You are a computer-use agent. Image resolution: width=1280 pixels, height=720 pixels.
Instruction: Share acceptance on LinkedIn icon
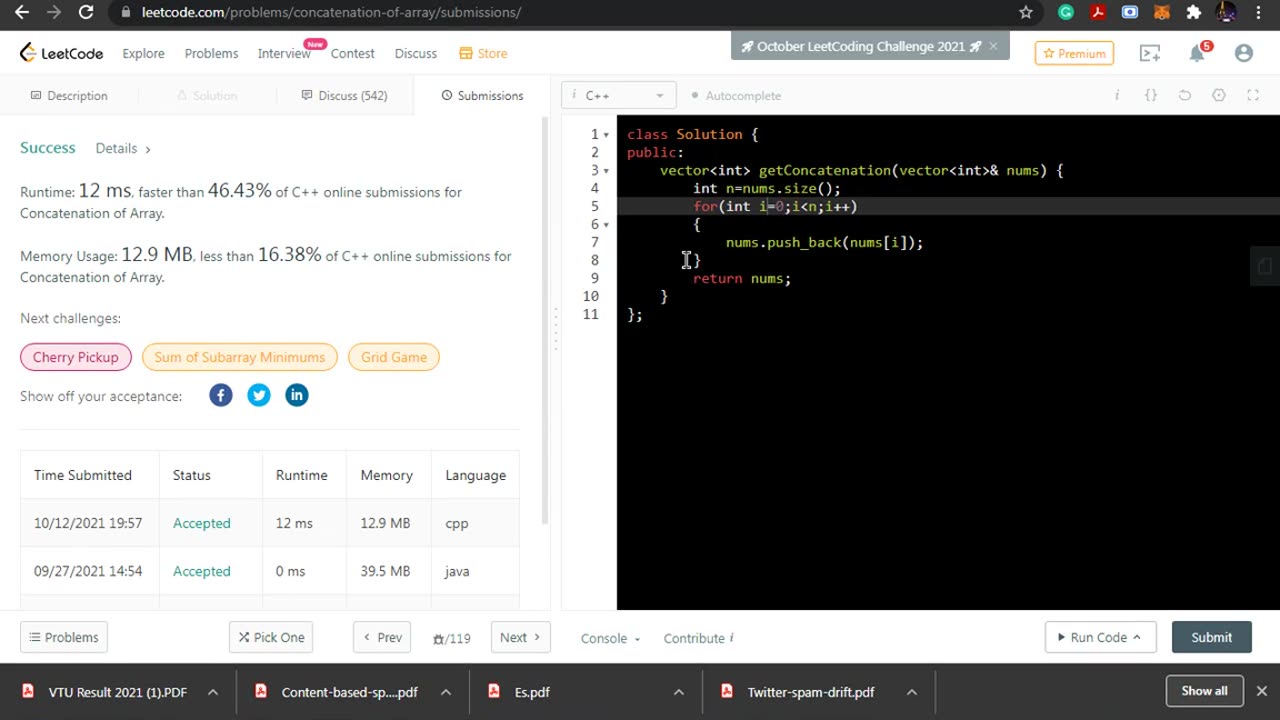297,395
